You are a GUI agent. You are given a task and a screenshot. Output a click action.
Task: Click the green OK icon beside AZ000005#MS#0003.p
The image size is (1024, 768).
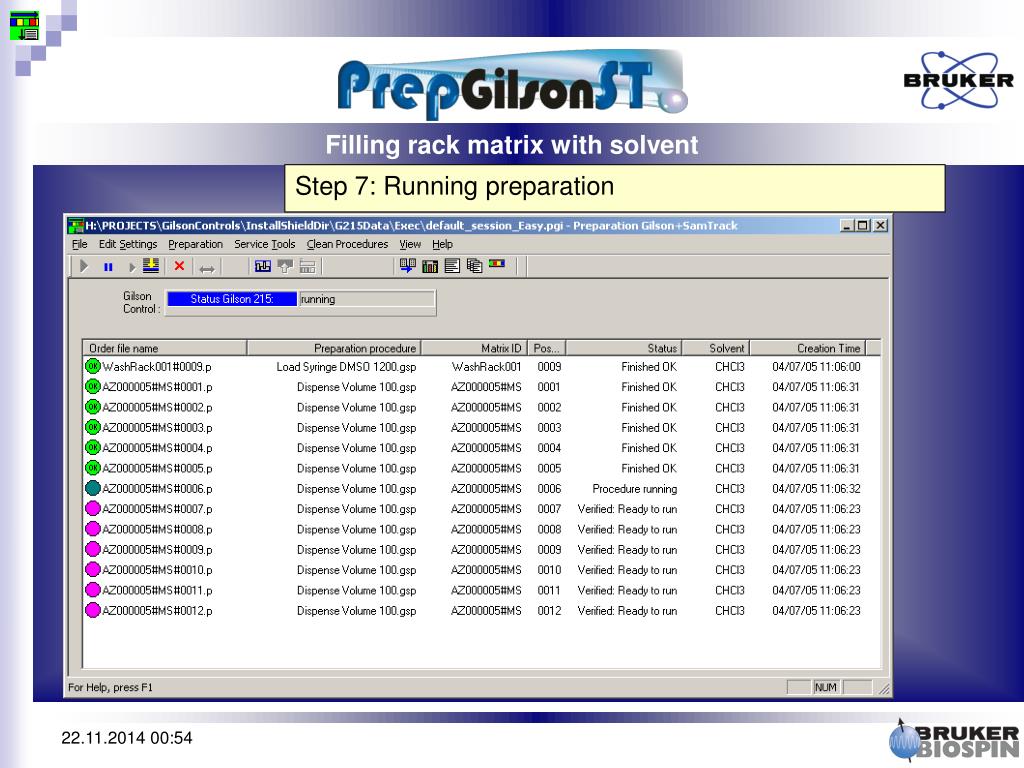[x=93, y=427]
